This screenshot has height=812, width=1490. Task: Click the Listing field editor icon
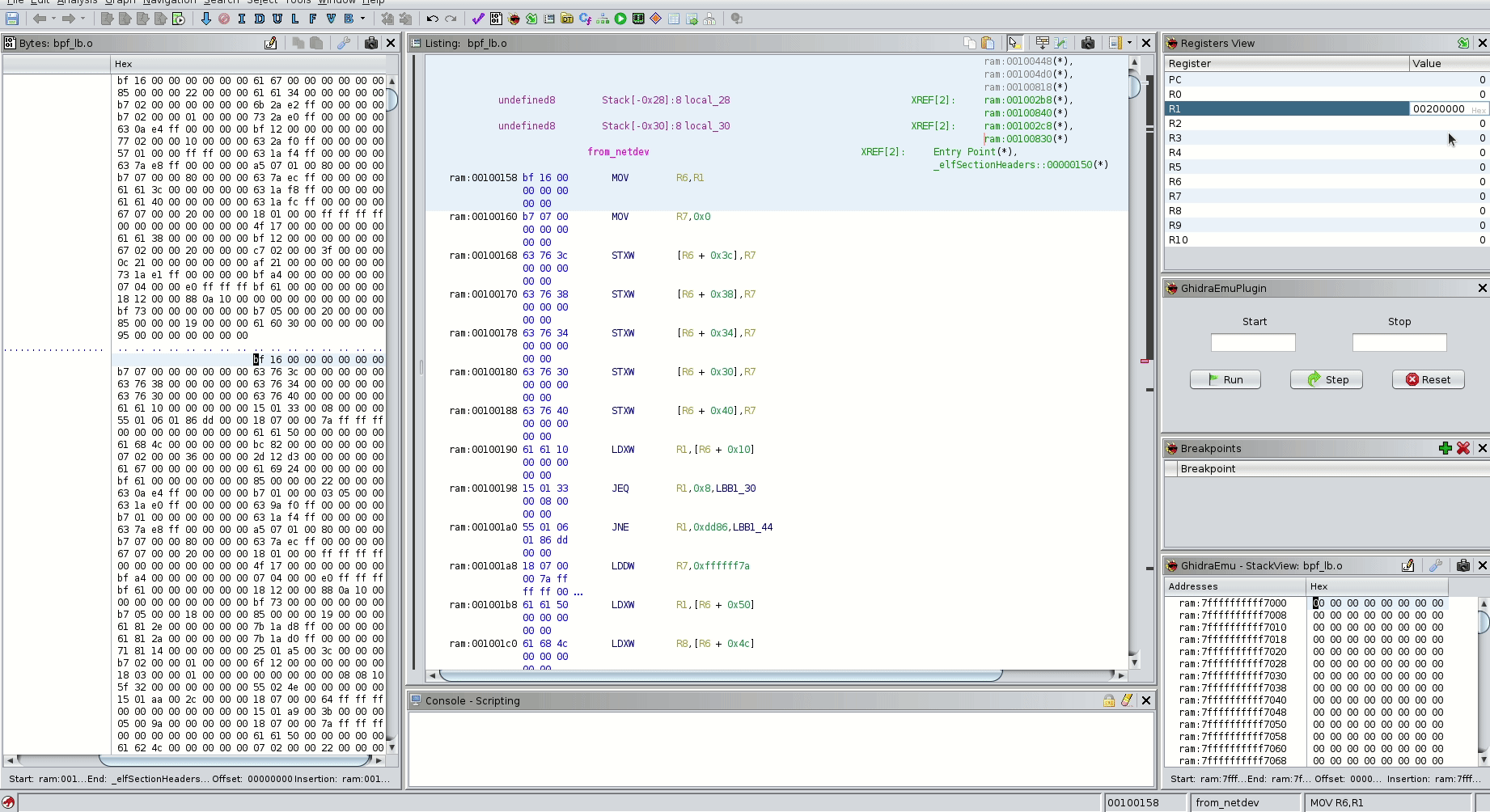1043,43
